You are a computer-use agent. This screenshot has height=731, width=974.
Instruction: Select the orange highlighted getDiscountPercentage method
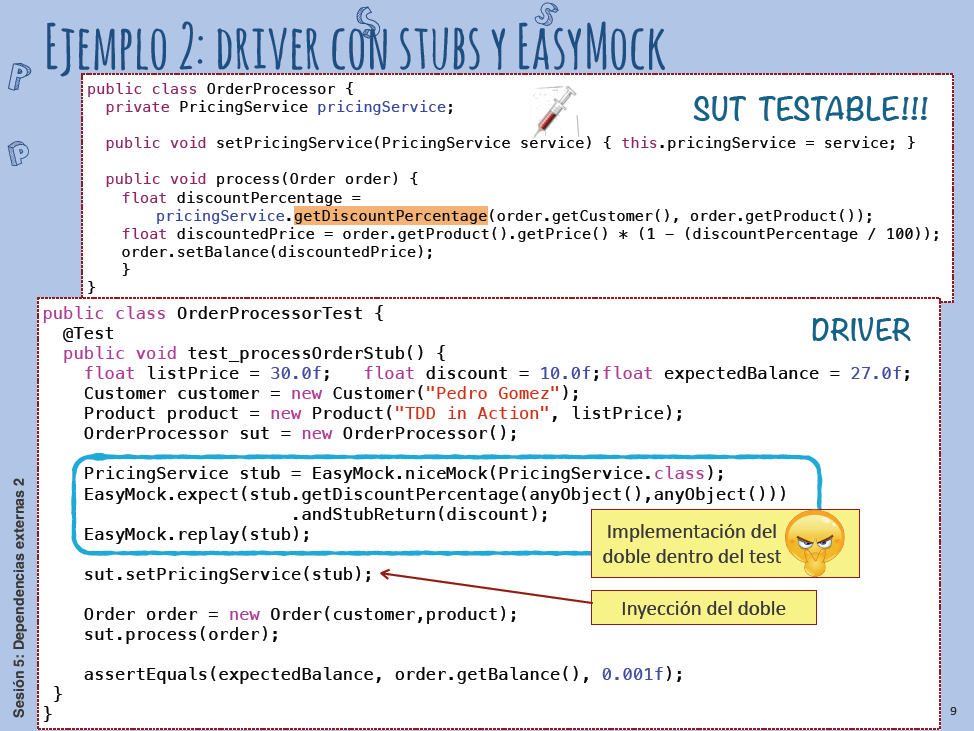click(390, 215)
